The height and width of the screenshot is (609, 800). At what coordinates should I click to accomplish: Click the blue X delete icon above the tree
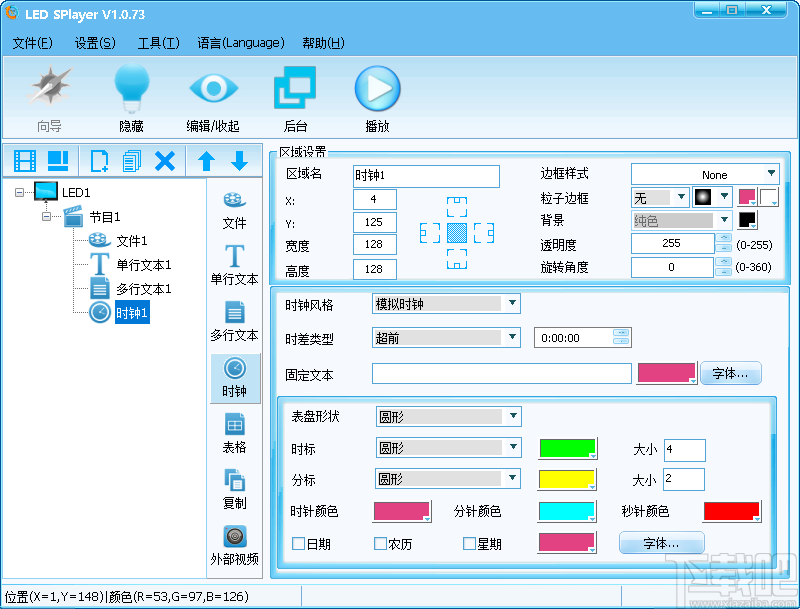pyautogui.click(x=166, y=161)
